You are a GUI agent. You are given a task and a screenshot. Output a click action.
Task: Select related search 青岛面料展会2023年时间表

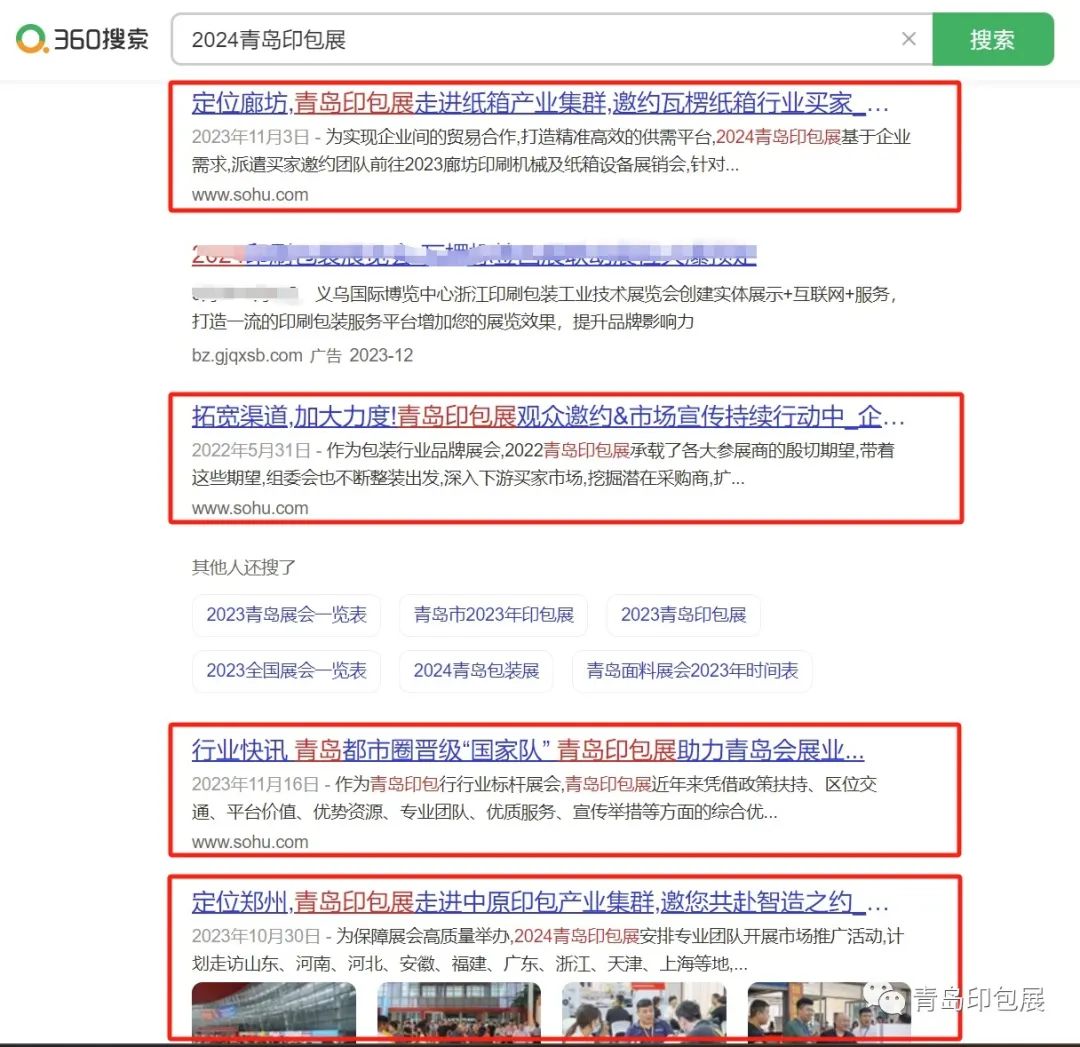click(x=692, y=671)
